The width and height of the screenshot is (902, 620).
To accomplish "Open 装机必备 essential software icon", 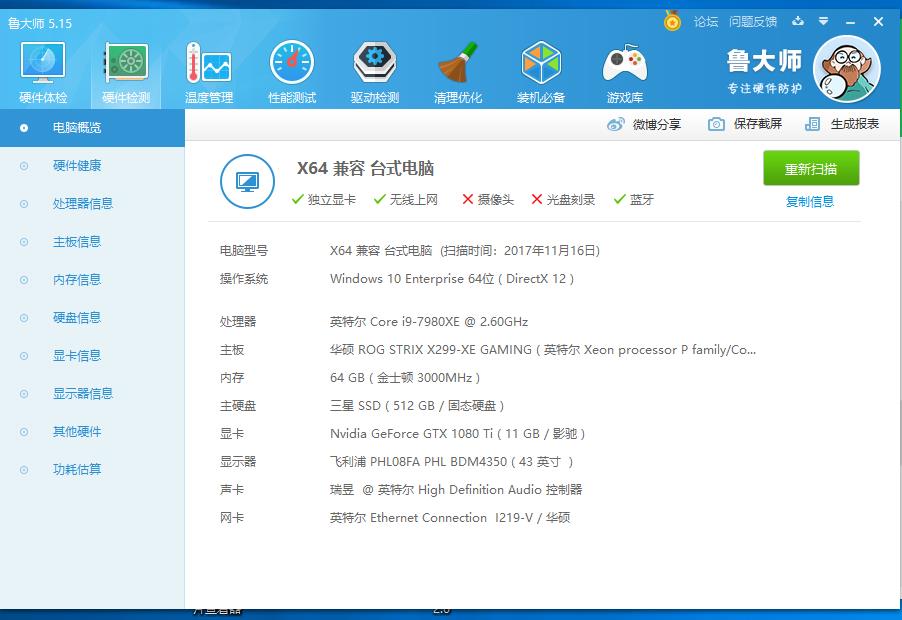I will pyautogui.click(x=541, y=72).
